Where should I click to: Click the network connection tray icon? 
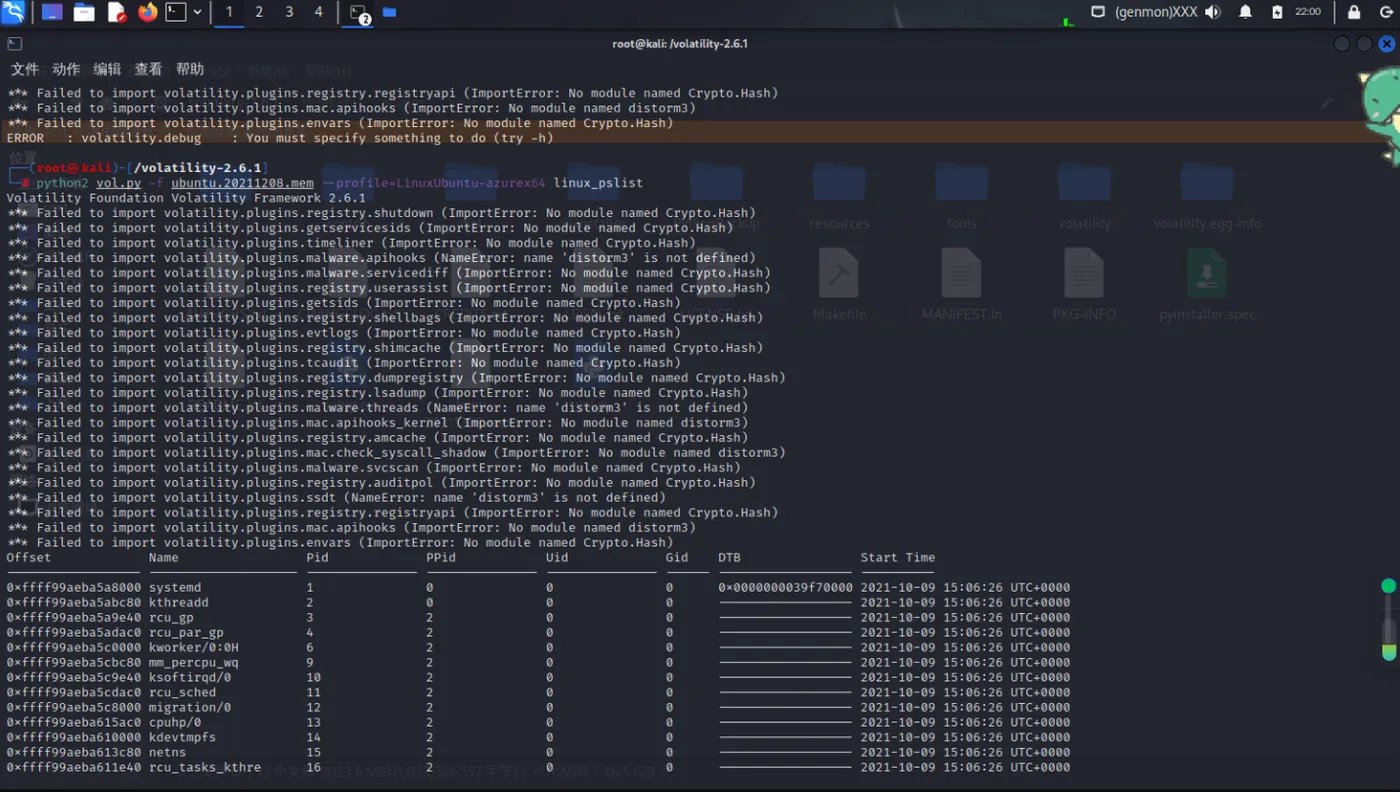point(1098,12)
